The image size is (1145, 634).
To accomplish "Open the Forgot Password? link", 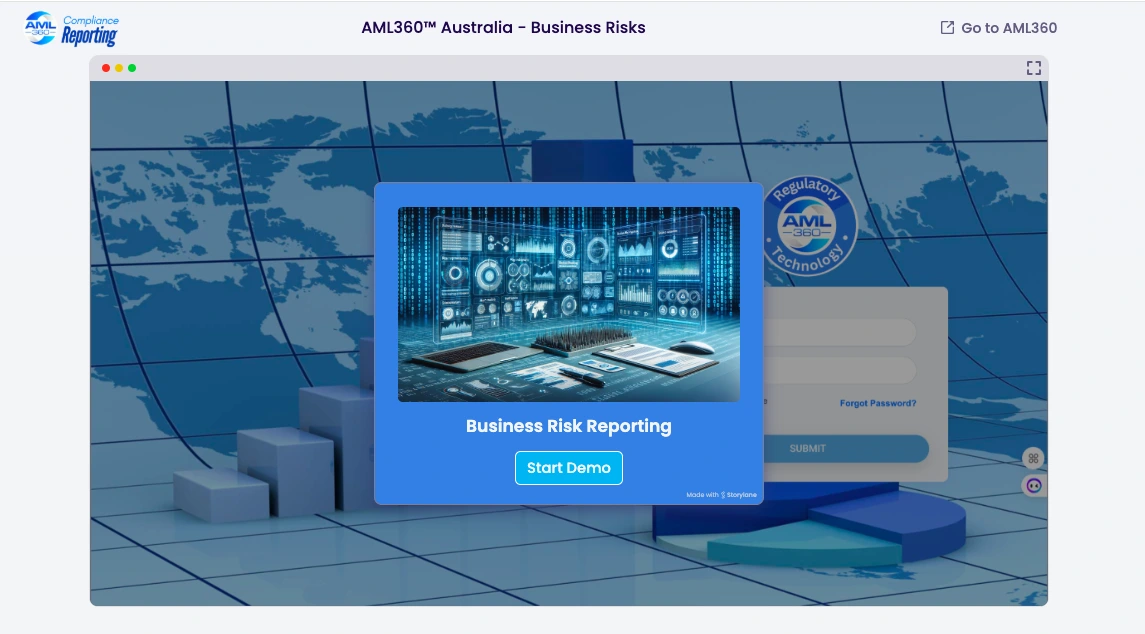I will 878,403.
